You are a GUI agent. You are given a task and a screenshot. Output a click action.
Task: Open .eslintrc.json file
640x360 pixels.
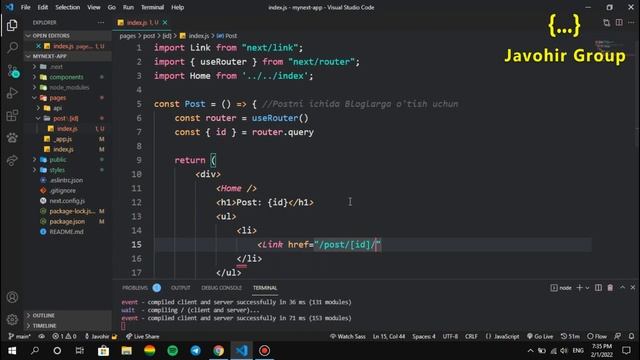pos(67,180)
